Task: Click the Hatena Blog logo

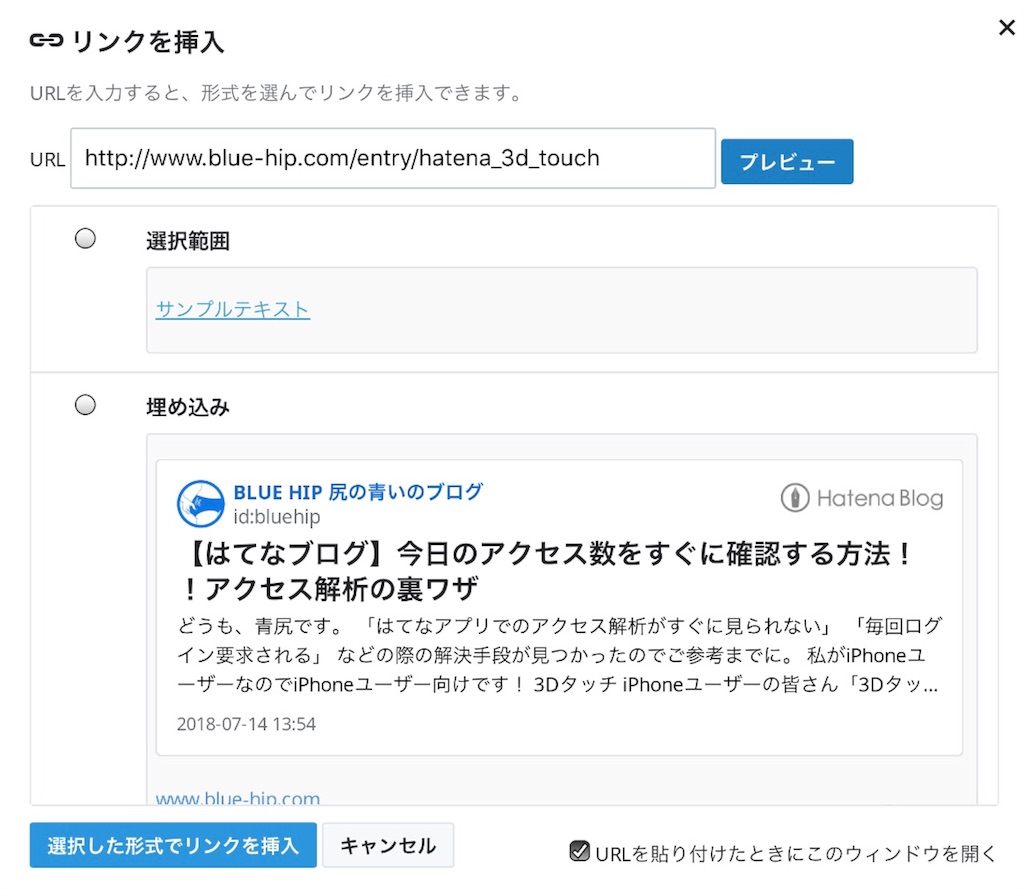Action: tap(862, 498)
